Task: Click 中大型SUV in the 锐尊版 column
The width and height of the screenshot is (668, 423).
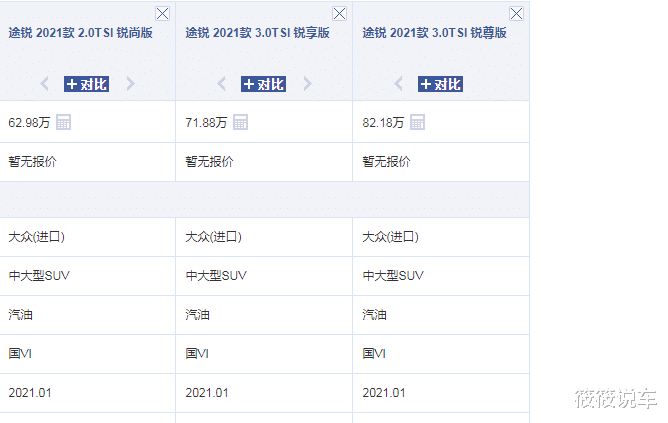Action: click(x=393, y=276)
